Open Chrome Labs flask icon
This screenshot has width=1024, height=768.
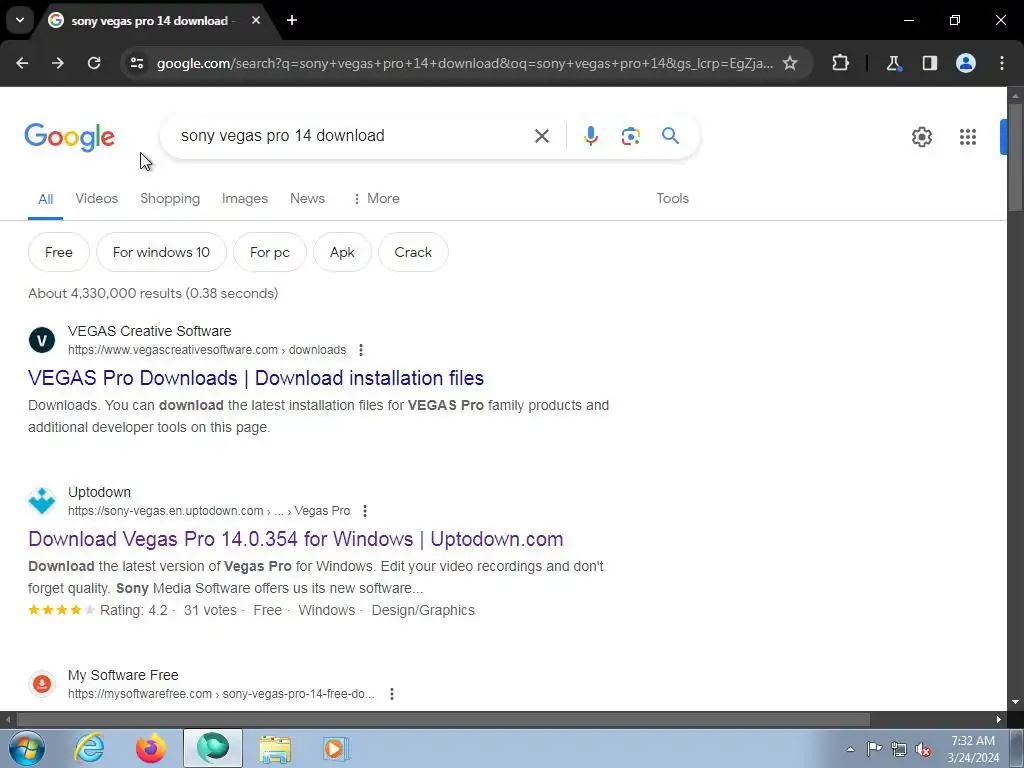coord(893,63)
